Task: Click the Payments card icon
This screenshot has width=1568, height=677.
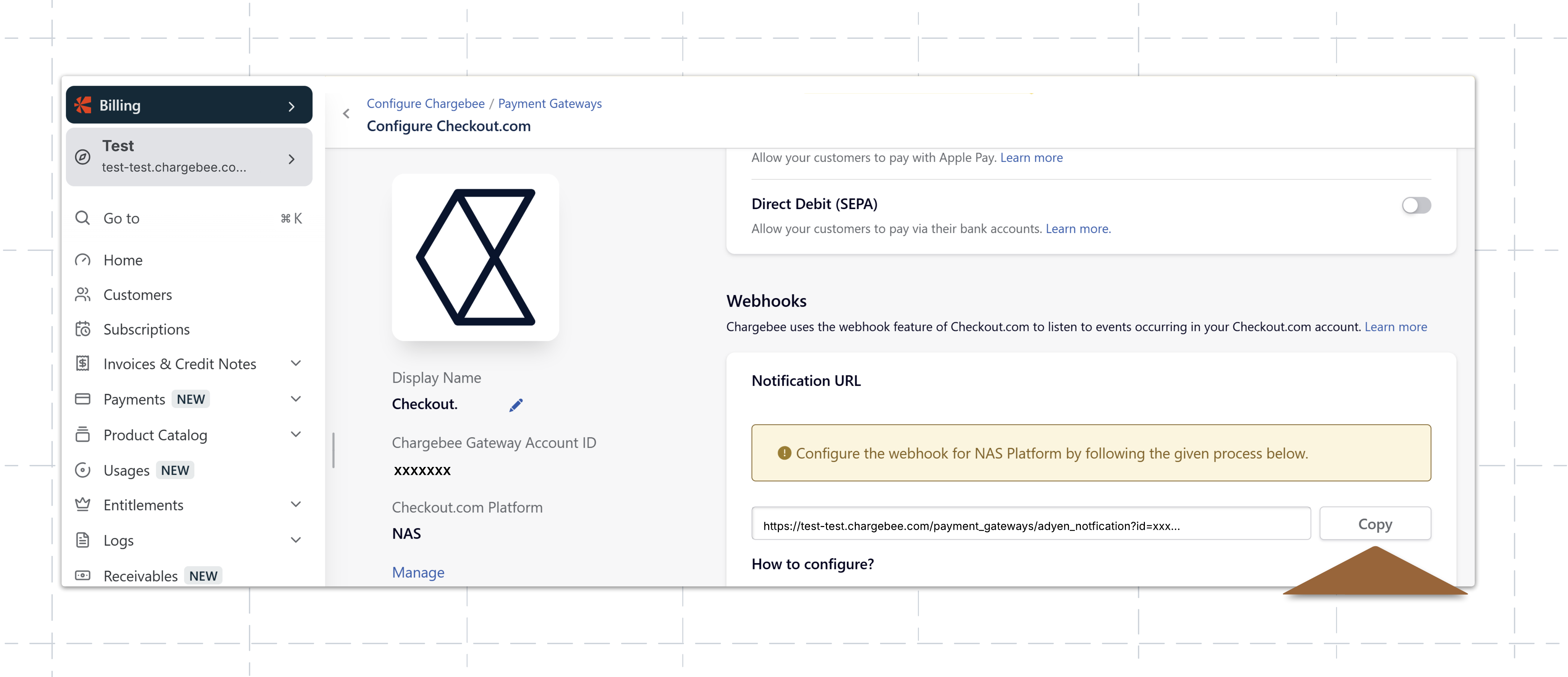Action: [83, 399]
